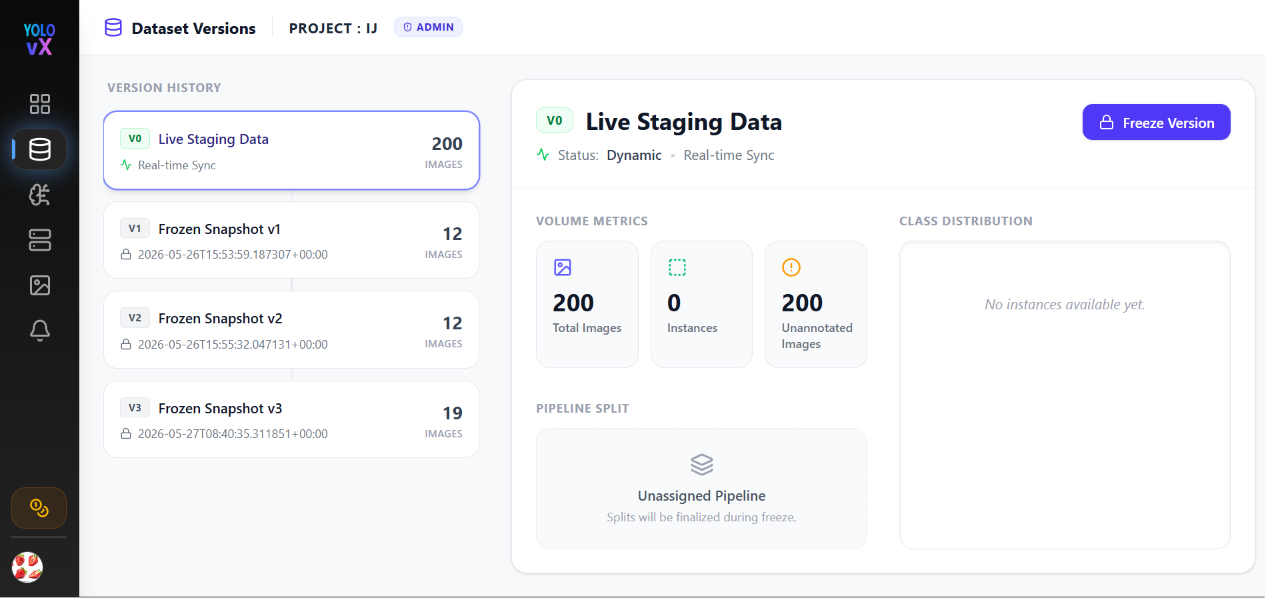Click the Live Staging Data main heading

684,122
